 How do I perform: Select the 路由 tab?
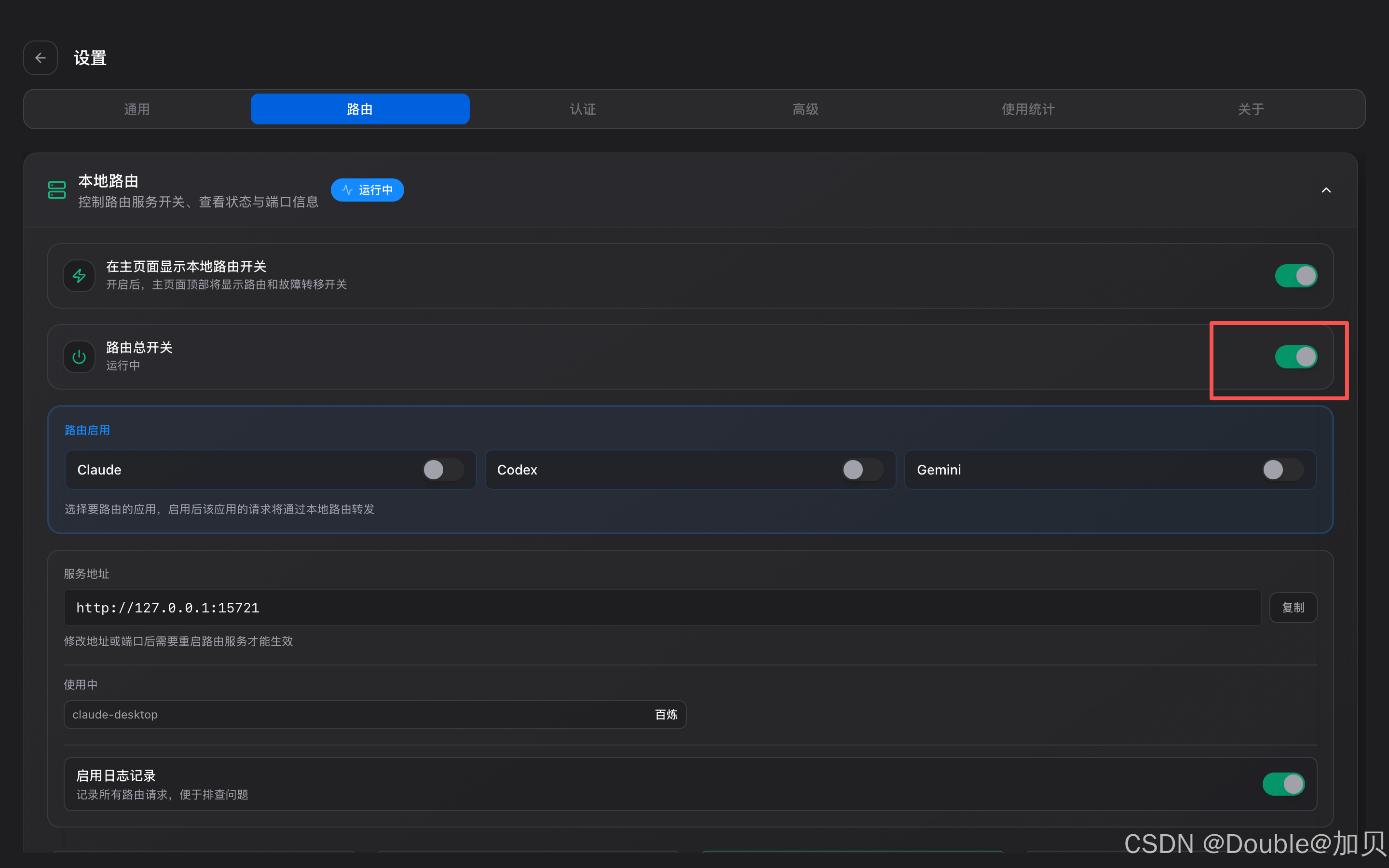(360, 109)
